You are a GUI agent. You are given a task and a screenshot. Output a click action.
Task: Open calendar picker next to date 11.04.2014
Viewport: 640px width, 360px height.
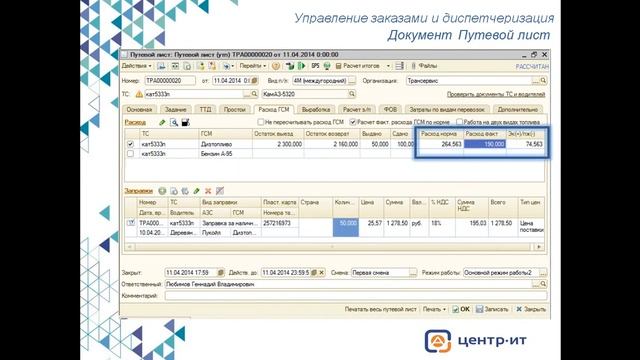[x=254, y=81]
